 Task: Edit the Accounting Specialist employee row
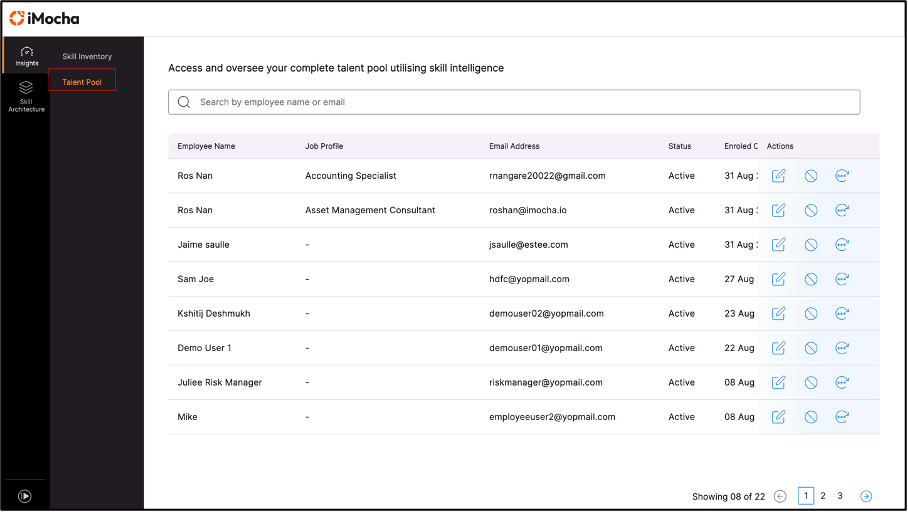coord(778,175)
